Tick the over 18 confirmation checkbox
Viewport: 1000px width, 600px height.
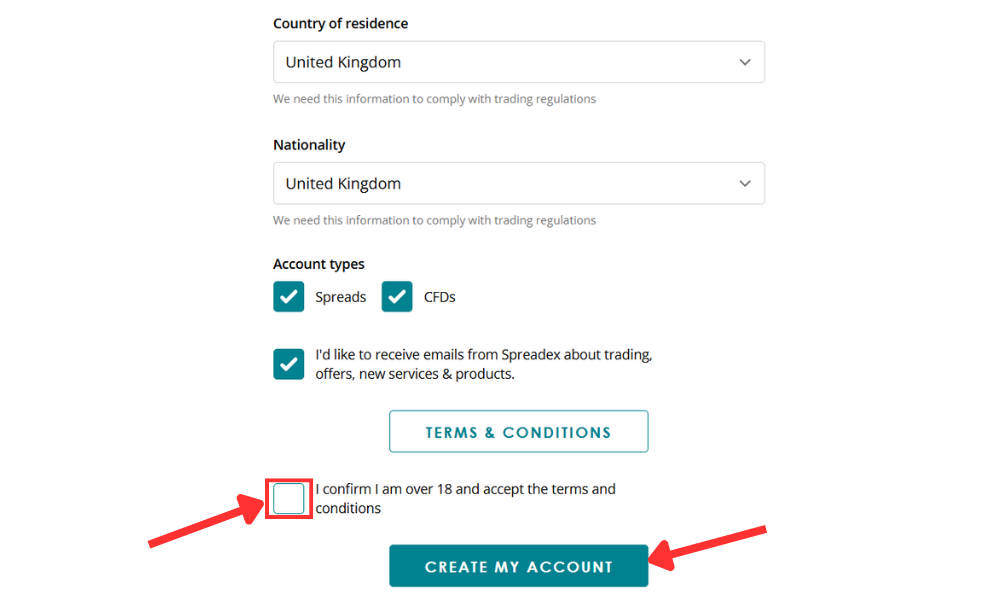(x=289, y=498)
